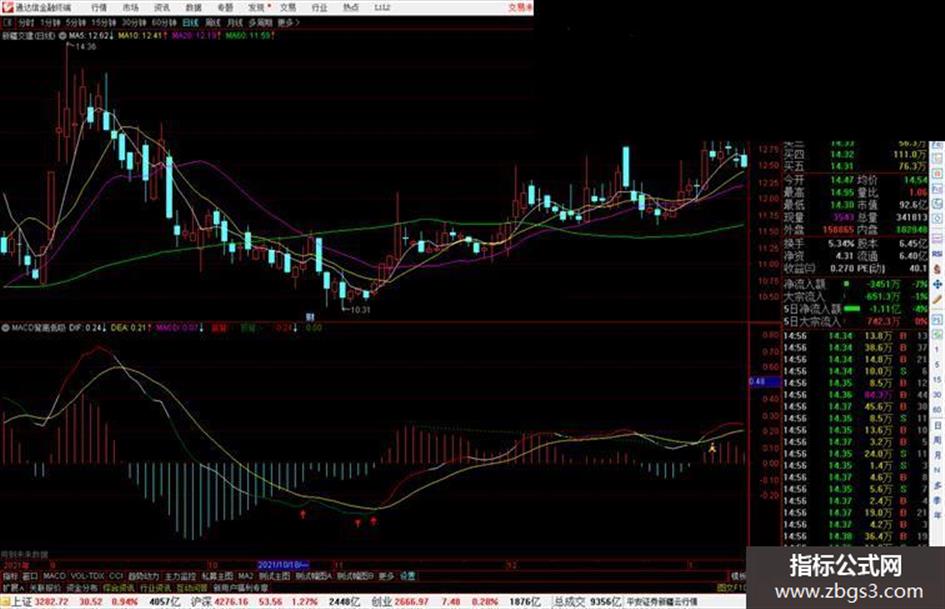This screenshot has height=609, width=945.
Task: Apply the 主力监控 indicator tab
Action: point(180,576)
